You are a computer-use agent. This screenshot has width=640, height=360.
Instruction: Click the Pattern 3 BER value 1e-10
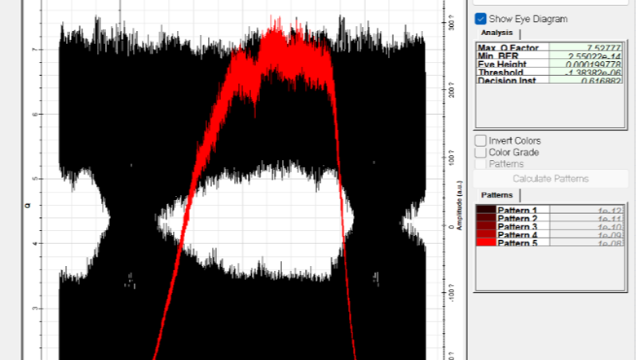587,227
